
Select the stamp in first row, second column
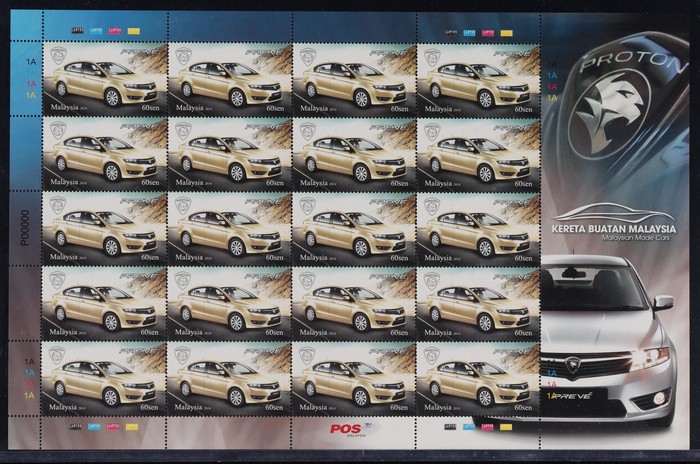pyautogui.click(x=229, y=79)
